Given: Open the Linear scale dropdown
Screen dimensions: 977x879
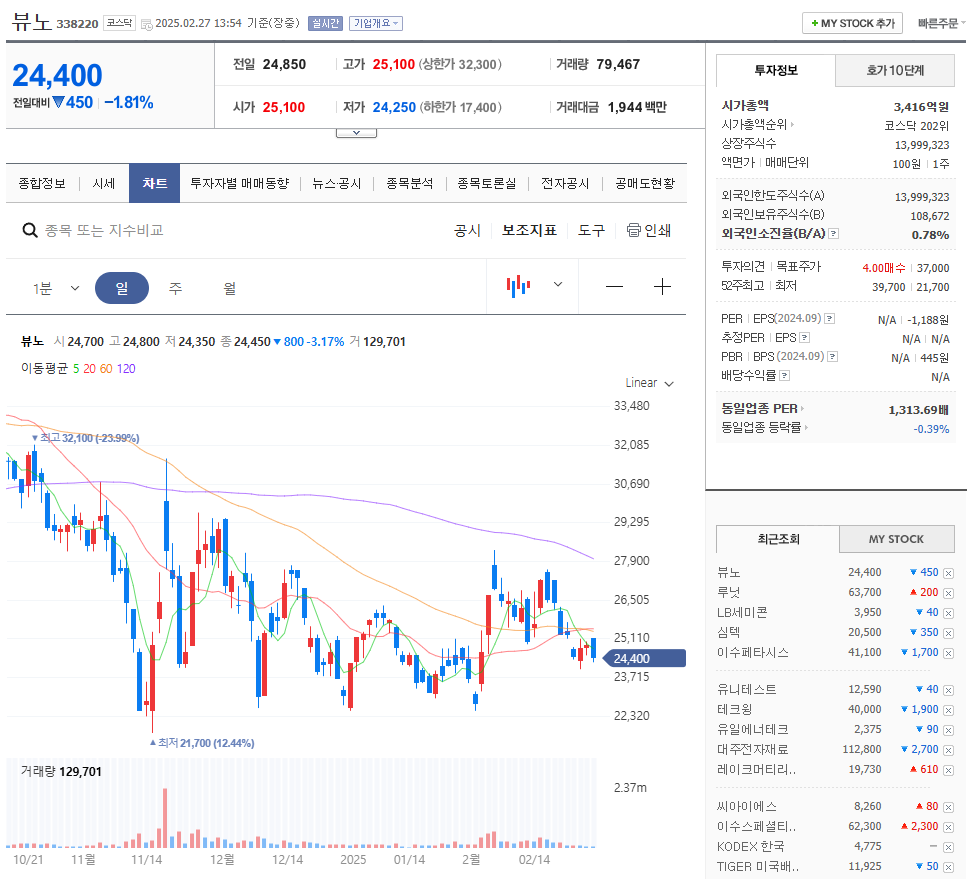Looking at the screenshot, I should pyautogui.click(x=648, y=382).
